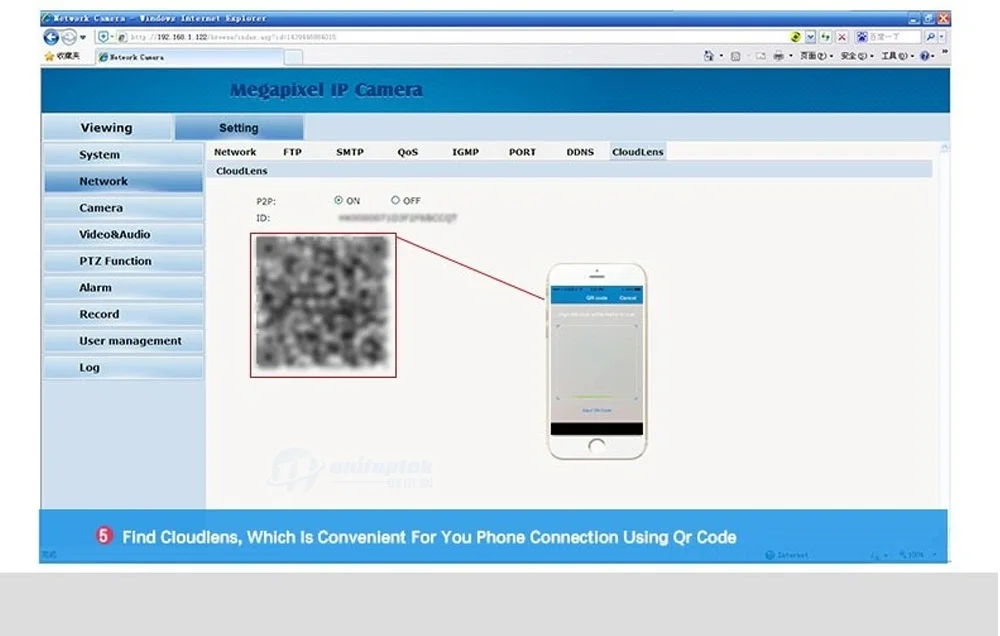Expand command bar overflow chevron
The height and width of the screenshot is (636, 1000).
(x=945, y=52)
